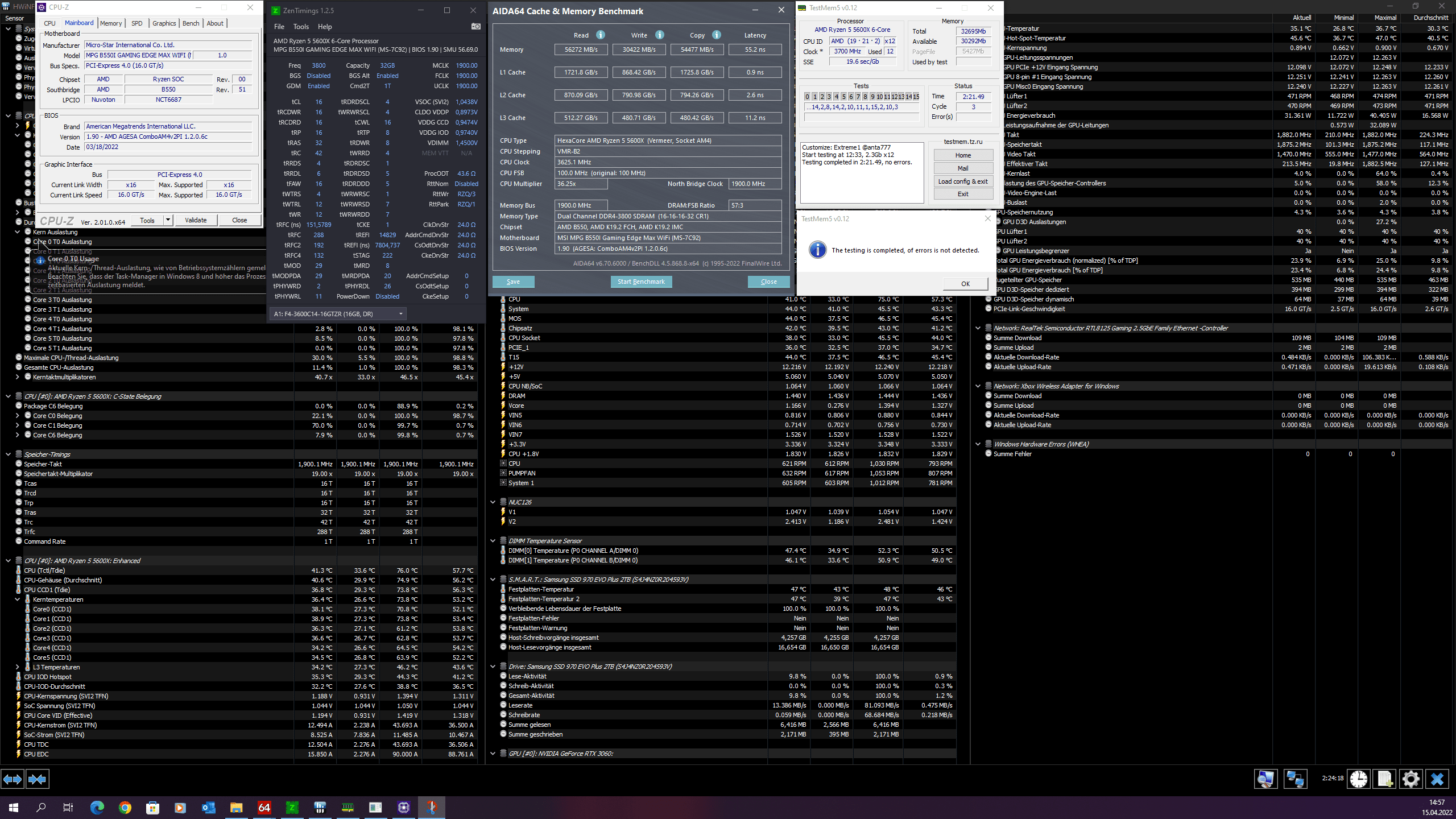Click AIDA64 Read info icon

tap(601, 35)
